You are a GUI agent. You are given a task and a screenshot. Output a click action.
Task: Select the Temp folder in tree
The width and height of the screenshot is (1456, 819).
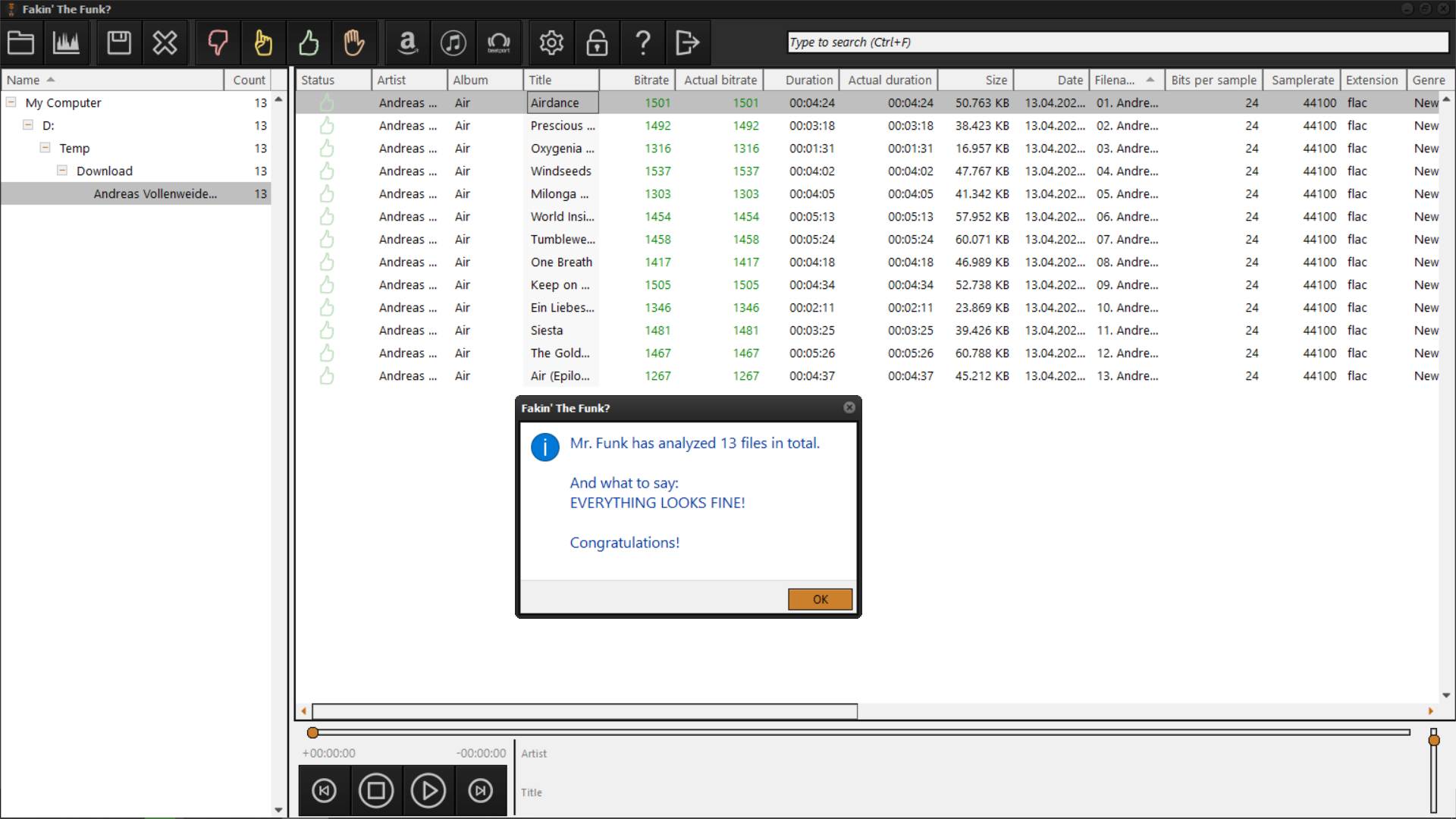point(74,148)
